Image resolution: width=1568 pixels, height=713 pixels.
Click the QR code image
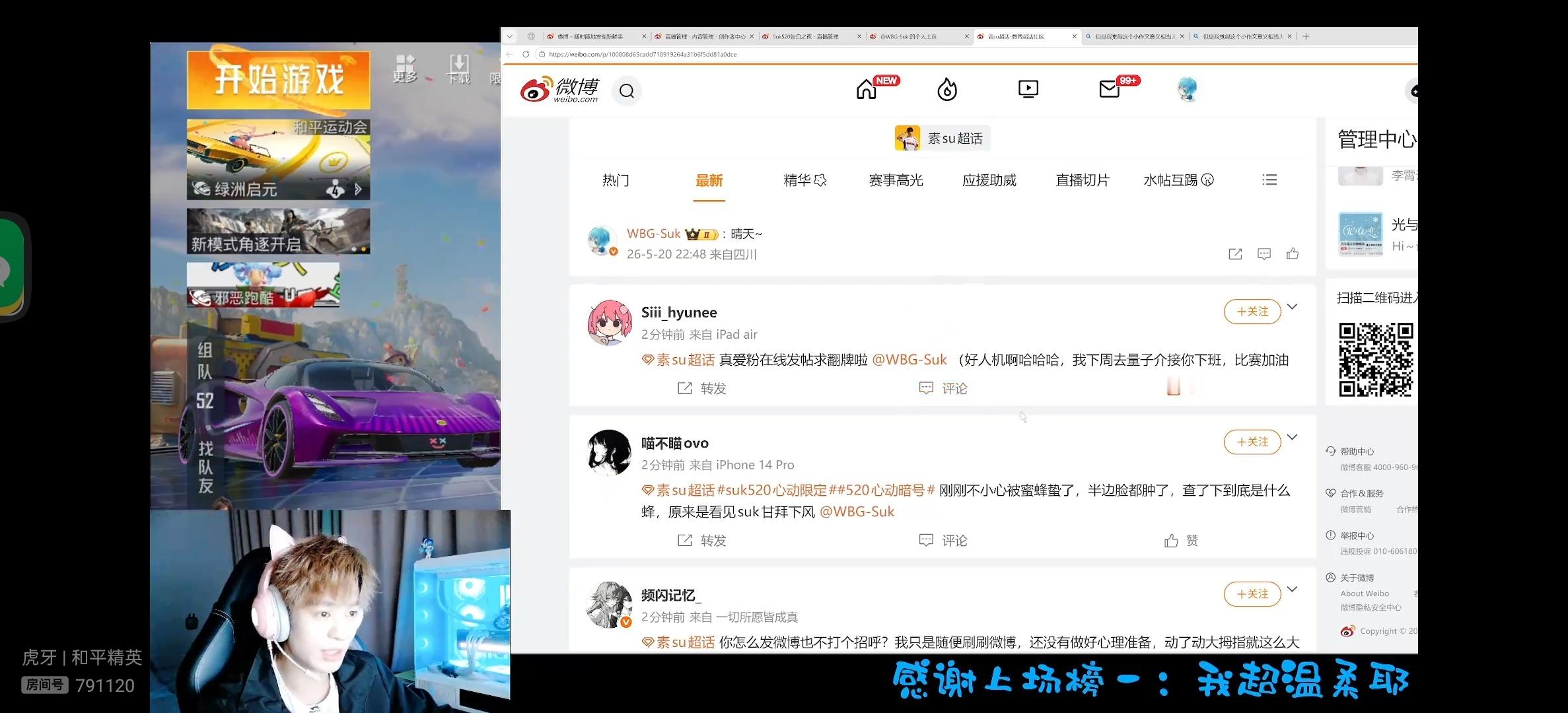click(x=1376, y=360)
